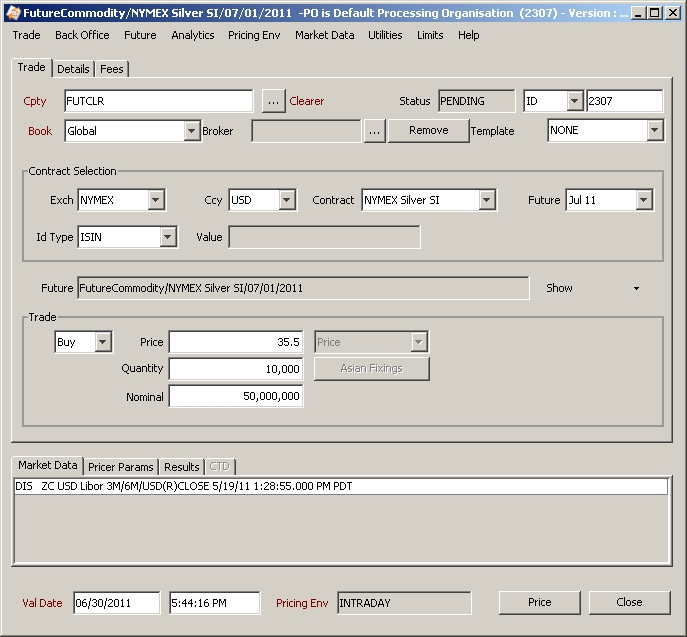
Task: Open the Utilities menu
Action: click(x=385, y=35)
